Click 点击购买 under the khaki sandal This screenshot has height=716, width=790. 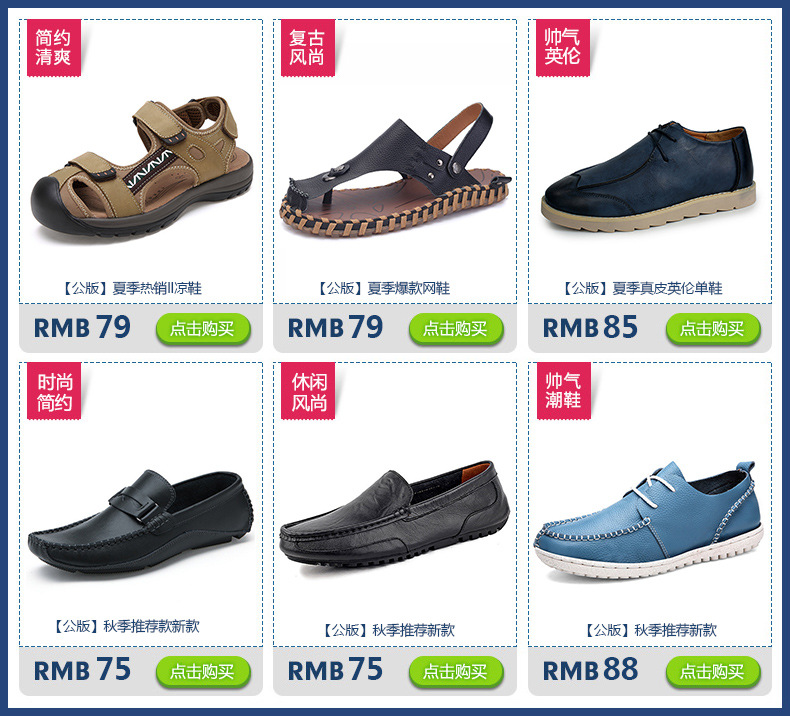point(203,329)
